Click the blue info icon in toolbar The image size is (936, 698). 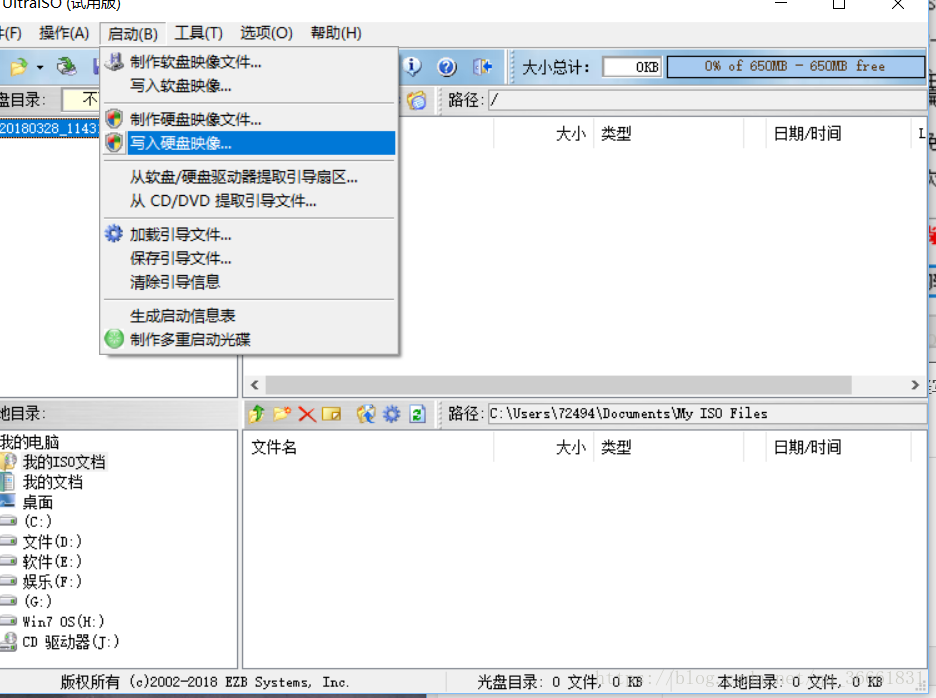412,66
